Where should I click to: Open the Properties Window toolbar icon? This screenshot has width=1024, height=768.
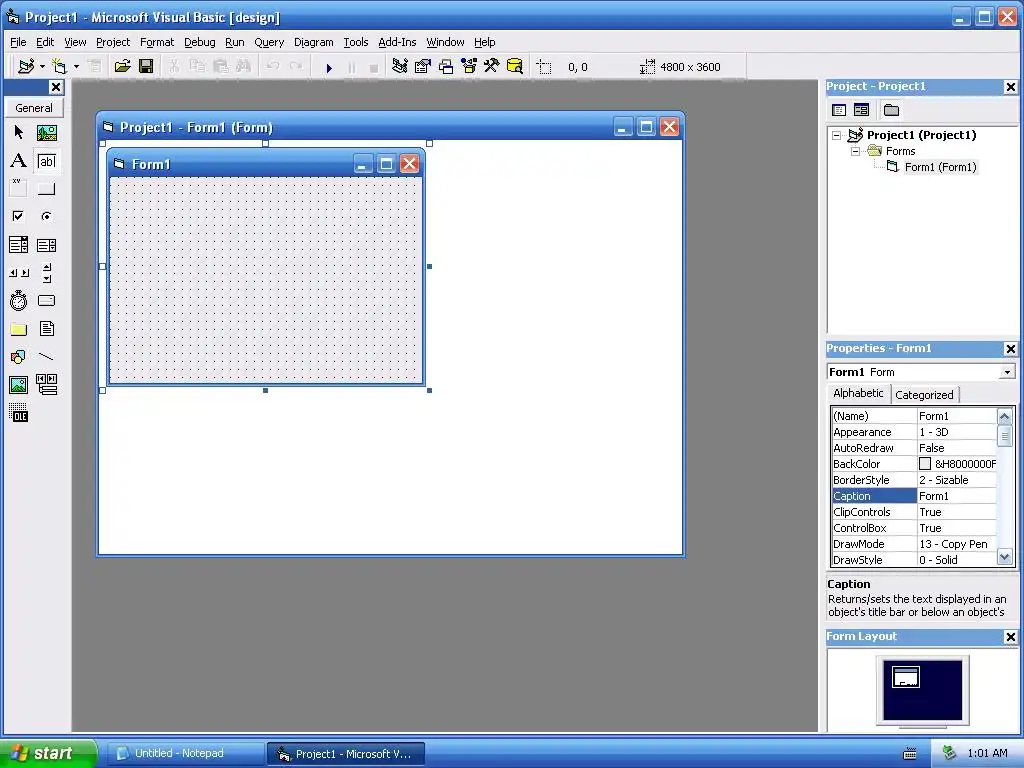(x=423, y=67)
